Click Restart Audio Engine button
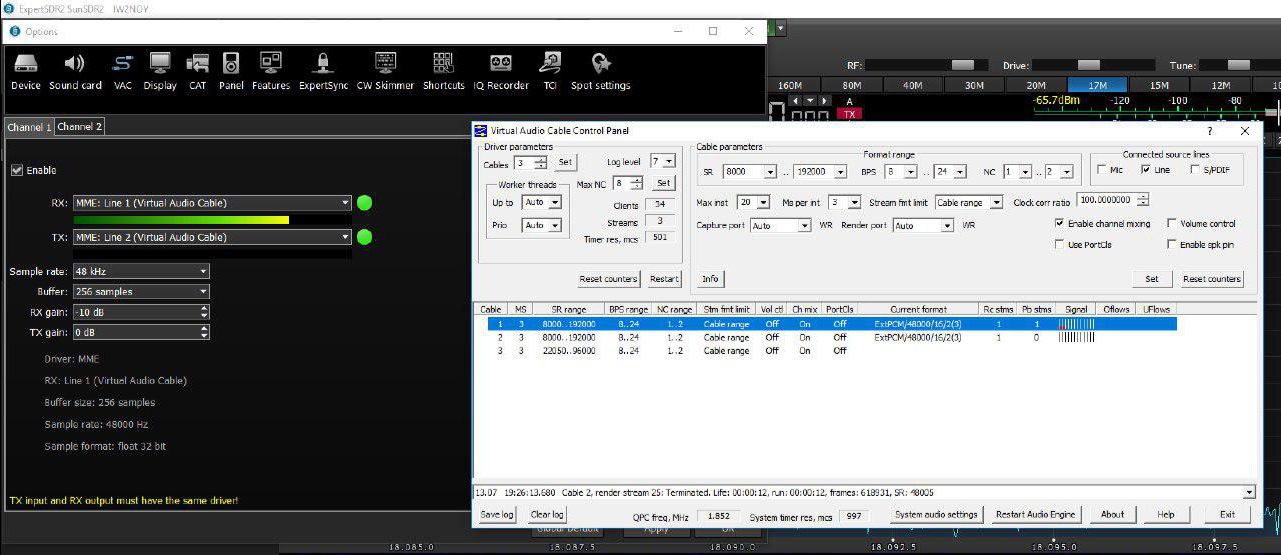 (x=1036, y=514)
